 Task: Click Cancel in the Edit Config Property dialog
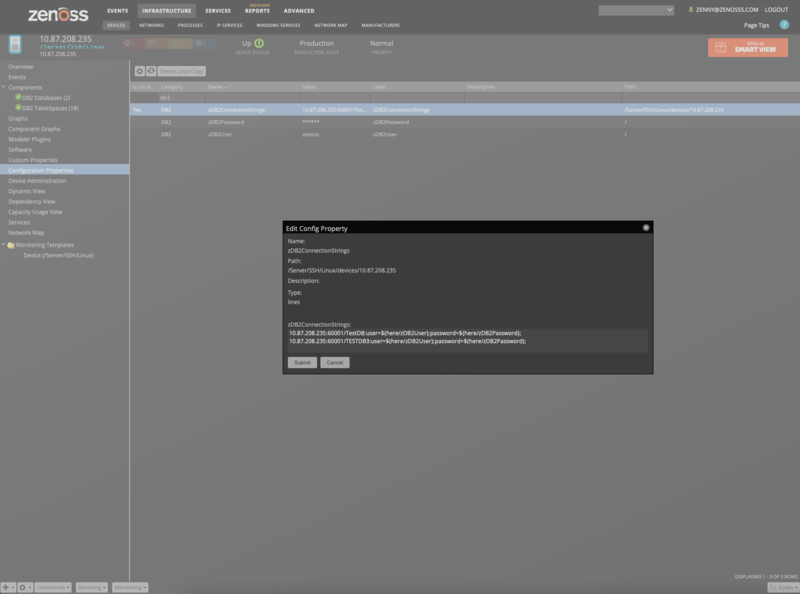(x=335, y=362)
